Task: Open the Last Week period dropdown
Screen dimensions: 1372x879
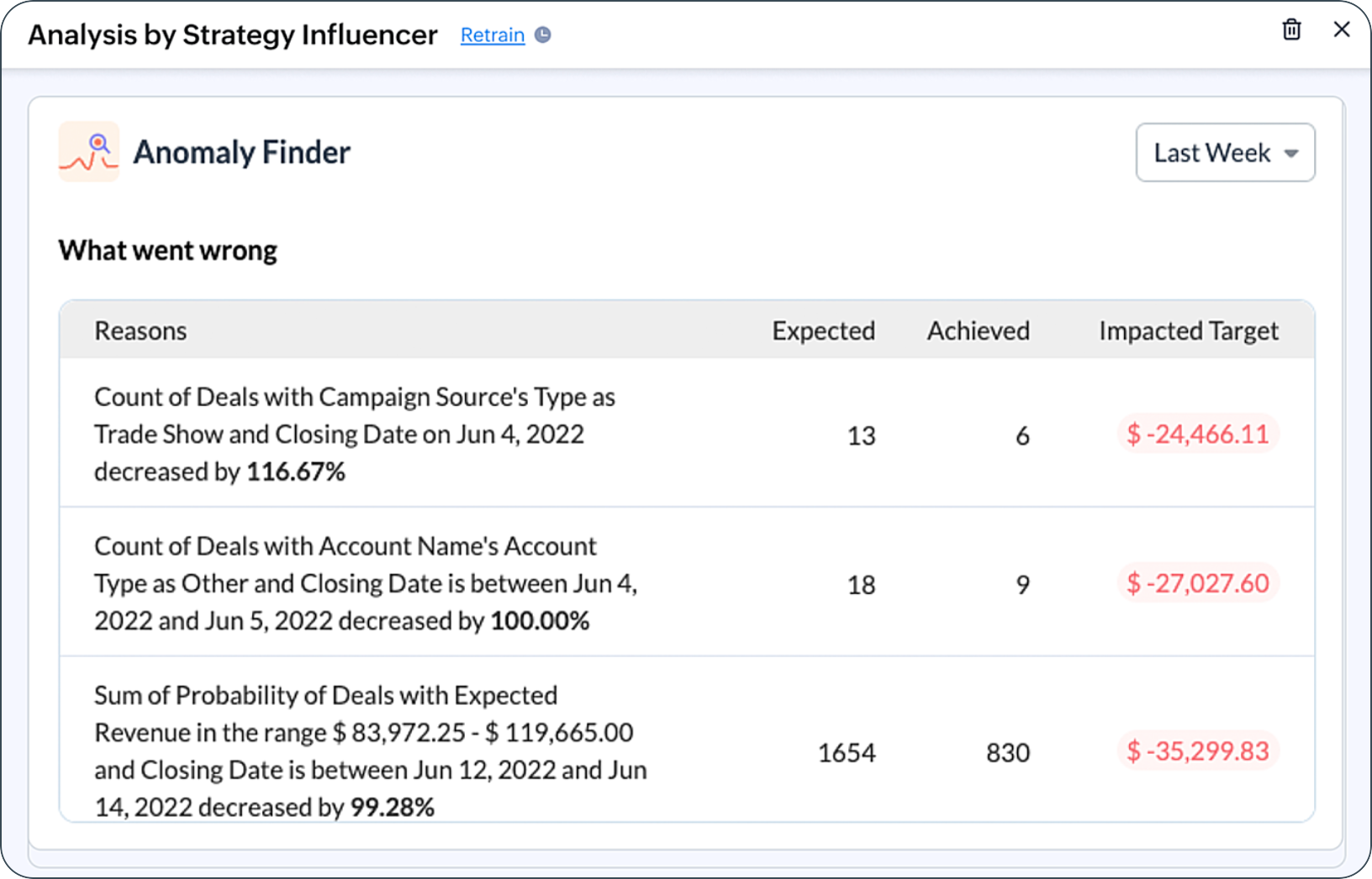Action: (x=1225, y=153)
